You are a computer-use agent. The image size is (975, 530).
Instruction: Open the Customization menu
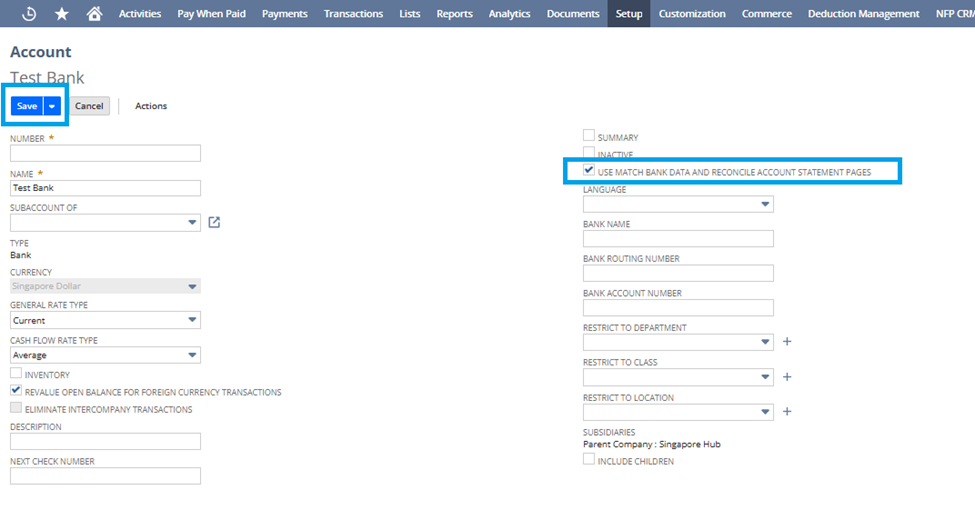coord(692,14)
